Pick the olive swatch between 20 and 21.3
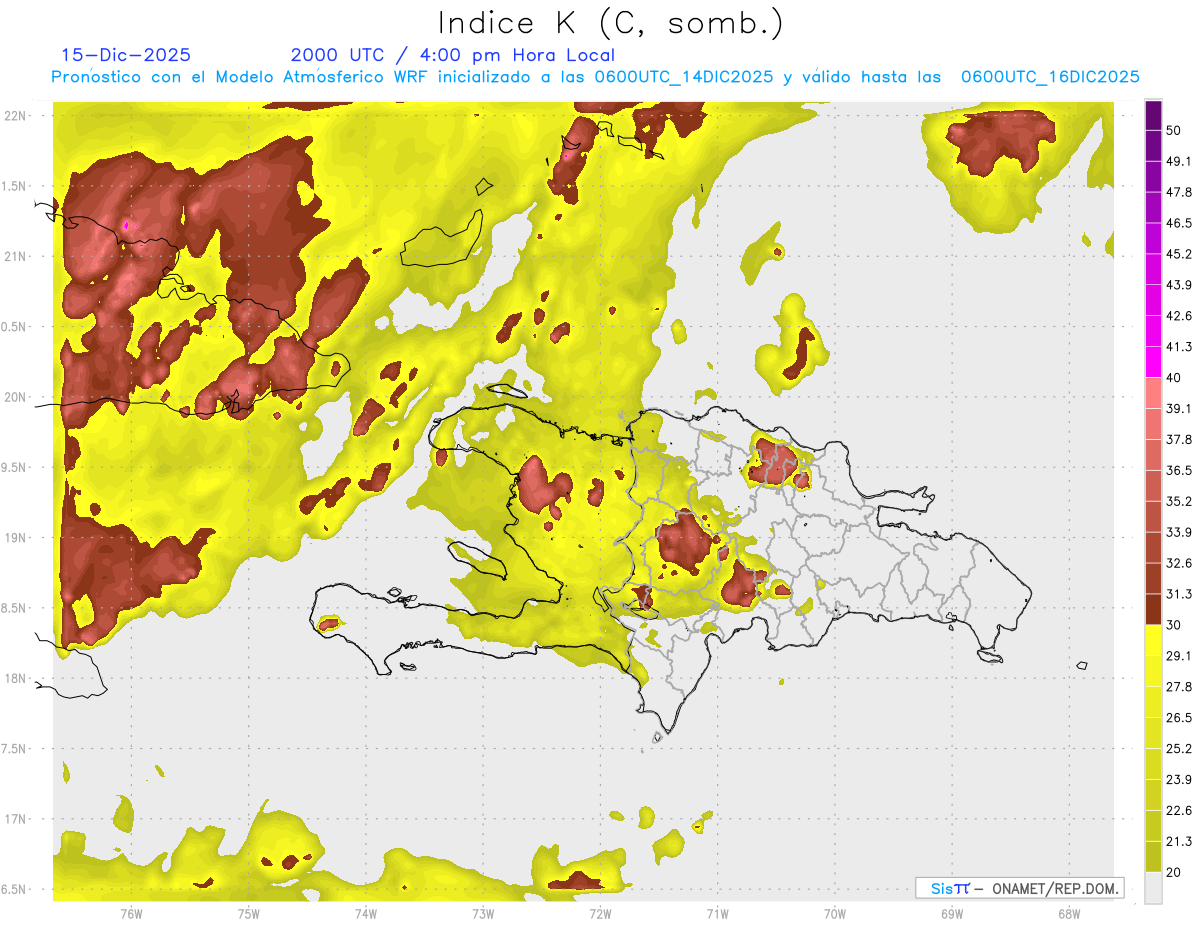Screen dimensions: 1200x927 pyautogui.click(x=1153, y=856)
